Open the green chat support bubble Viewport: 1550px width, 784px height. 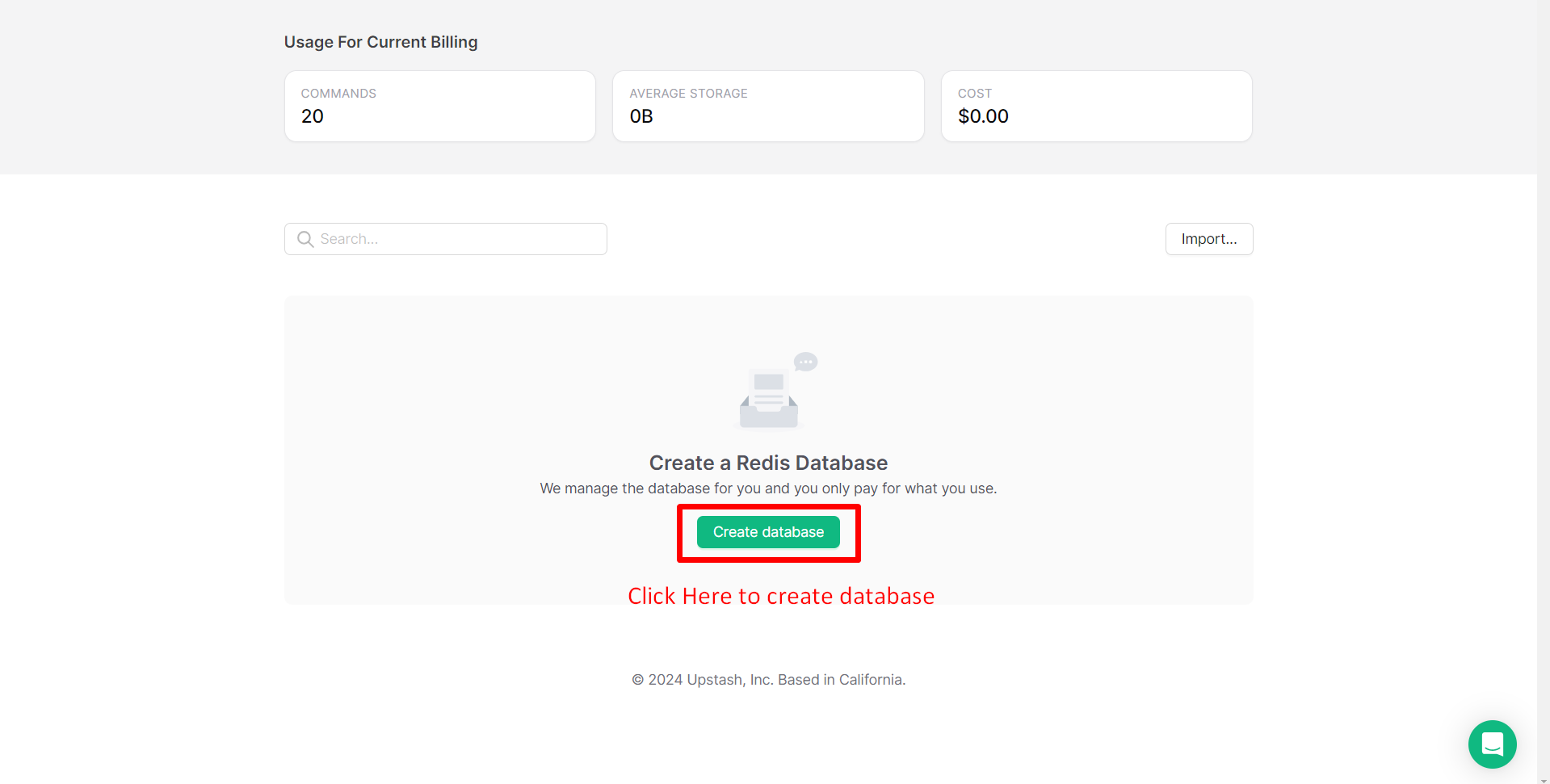[x=1492, y=744]
